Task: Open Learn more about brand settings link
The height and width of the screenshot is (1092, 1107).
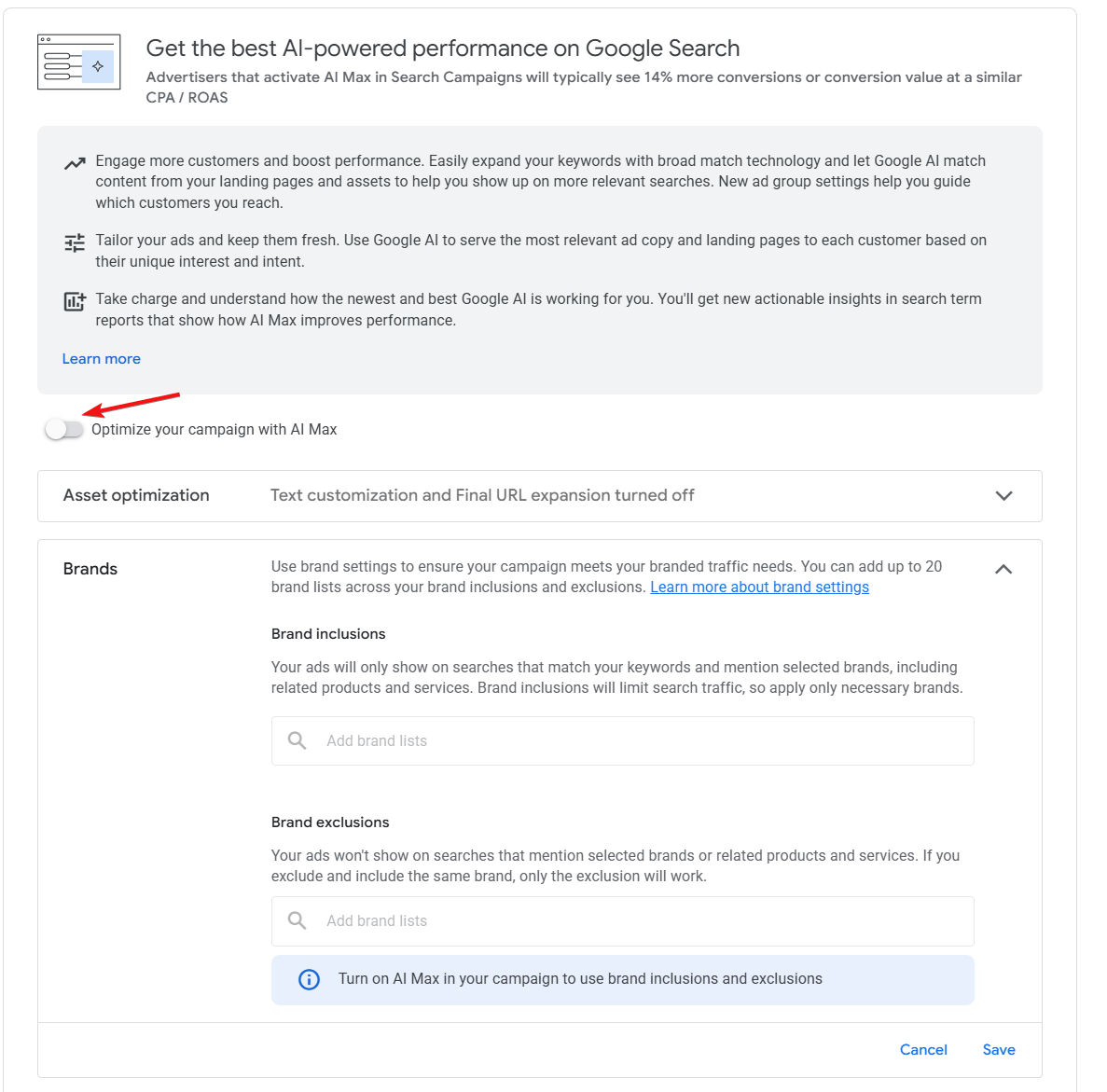Action: click(759, 587)
